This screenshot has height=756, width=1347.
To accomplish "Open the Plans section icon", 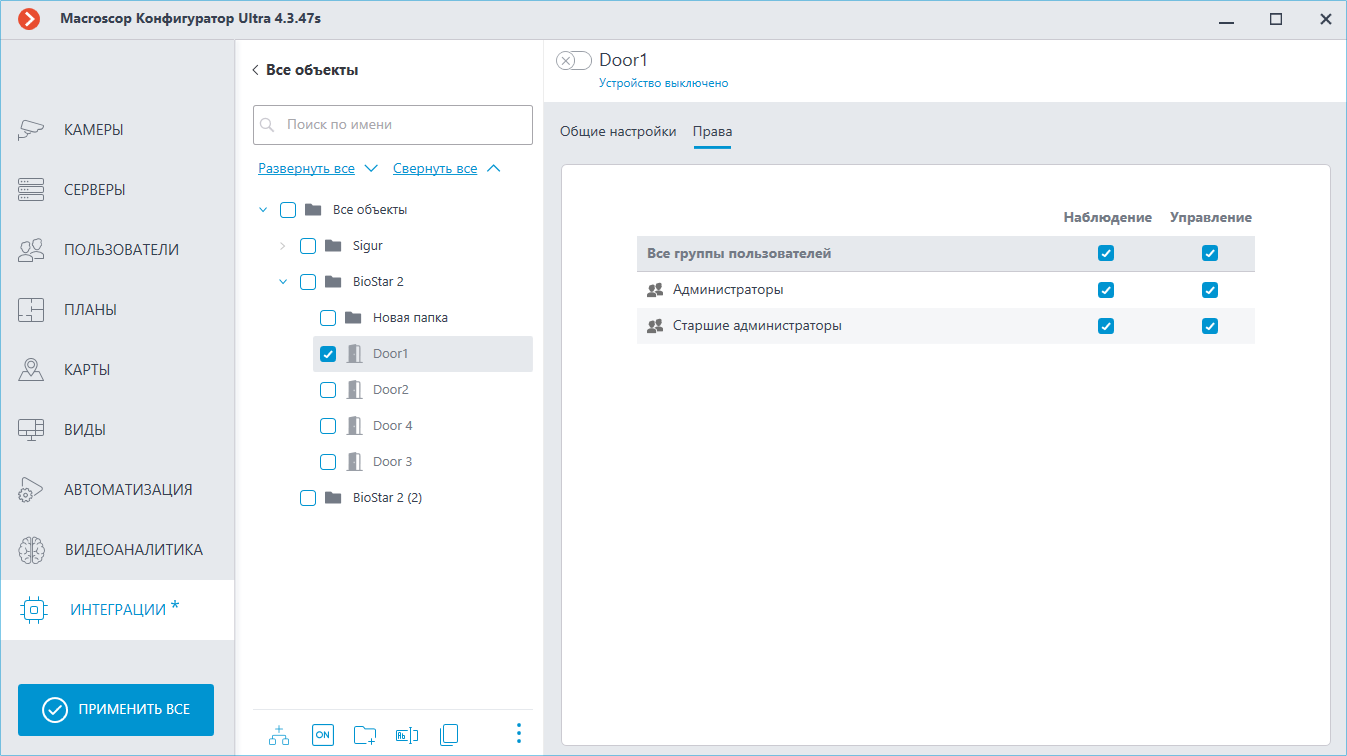I will tap(32, 310).
